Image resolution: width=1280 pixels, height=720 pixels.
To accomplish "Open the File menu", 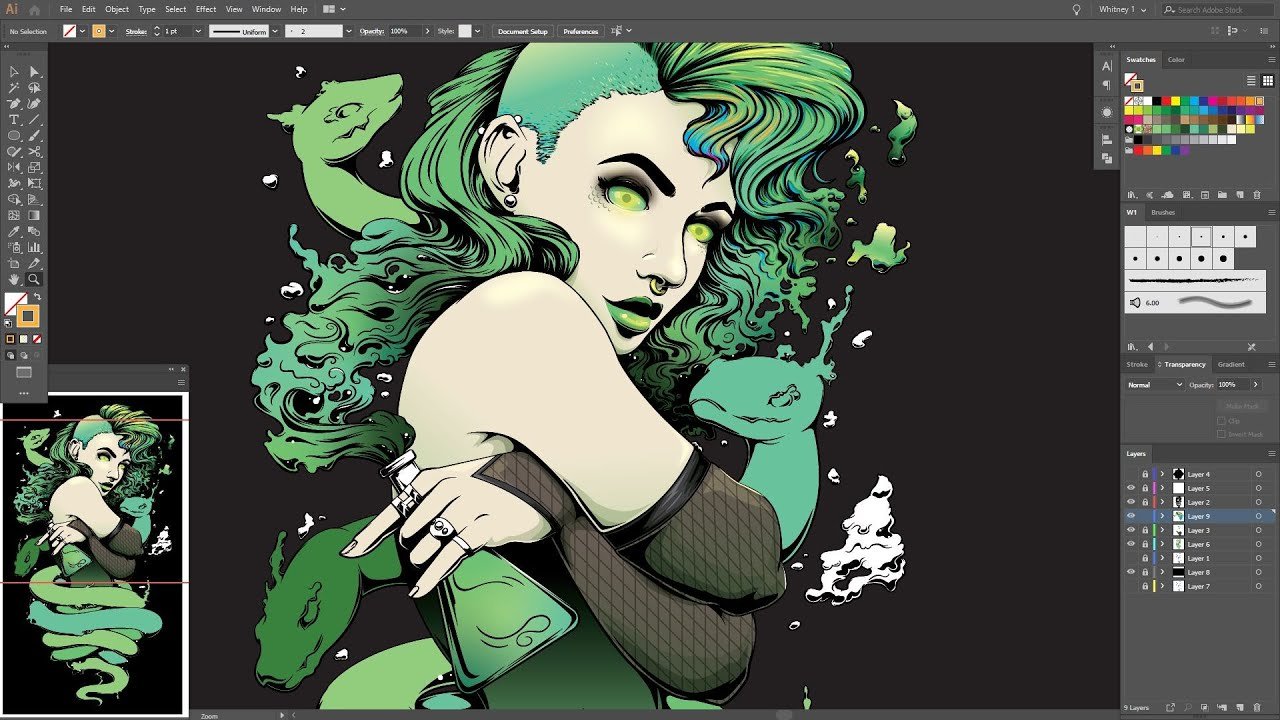I will point(66,9).
